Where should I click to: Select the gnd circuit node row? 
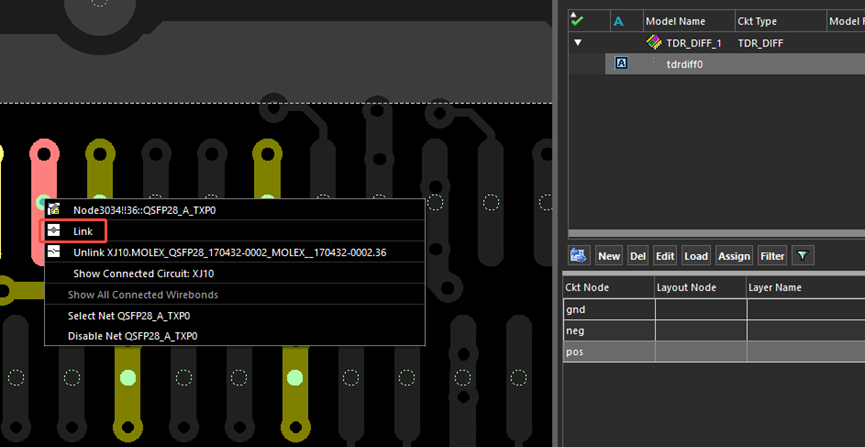(x=714, y=310)
